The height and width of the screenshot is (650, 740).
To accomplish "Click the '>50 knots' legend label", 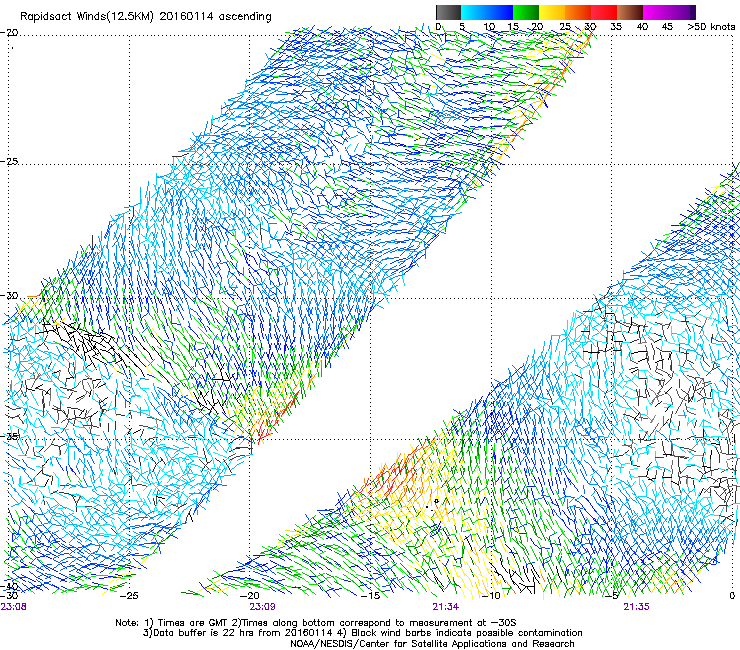I will [711, 27].
